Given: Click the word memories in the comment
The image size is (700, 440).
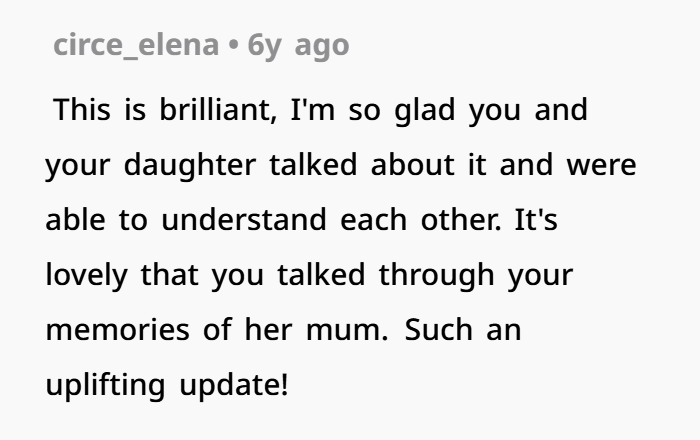Looking at the screenshot, I should point(117,330).
